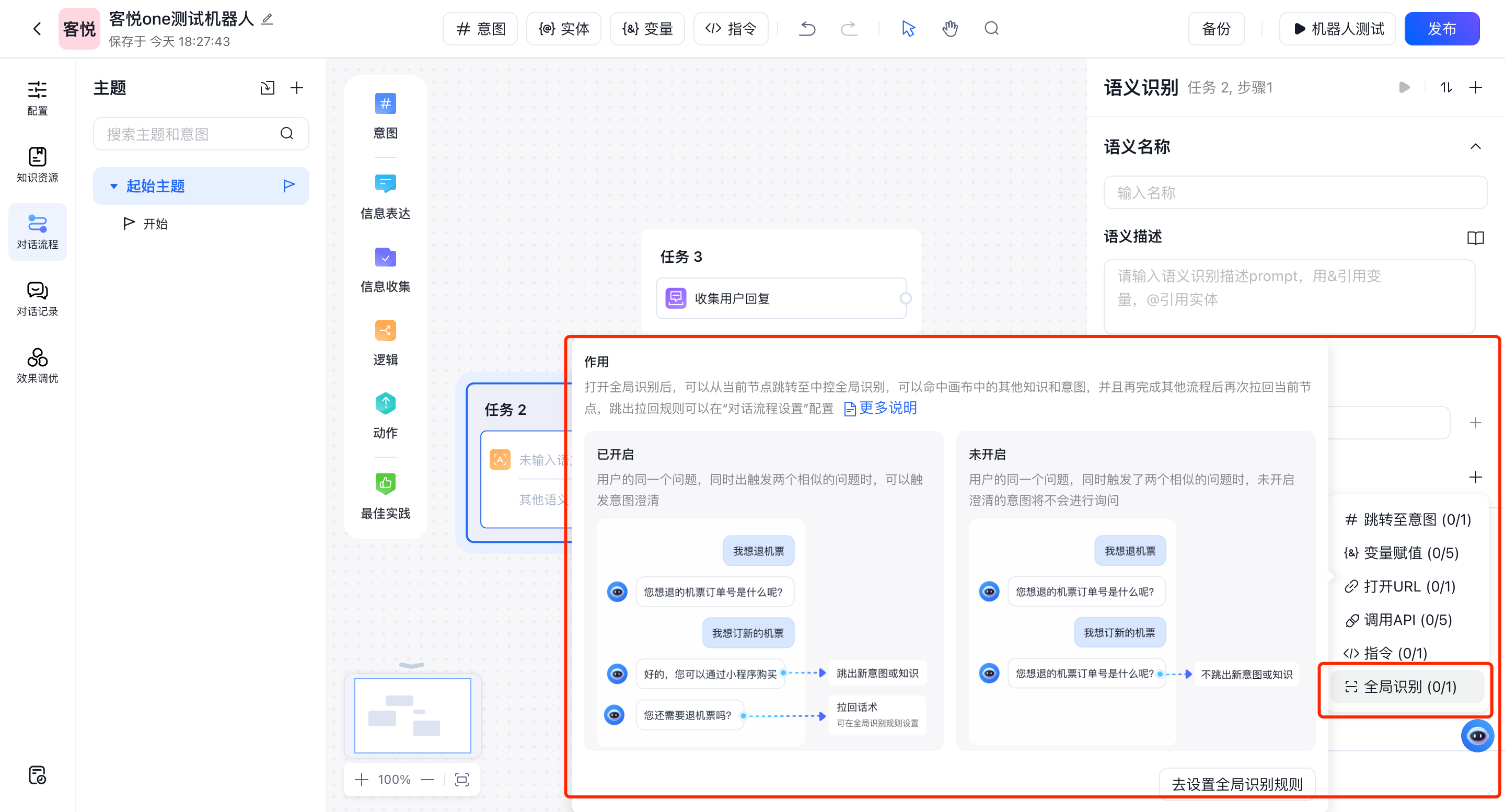Click the undo arrow icon
The height and width of the screenshot is (812, 1505).
(807, 29)
